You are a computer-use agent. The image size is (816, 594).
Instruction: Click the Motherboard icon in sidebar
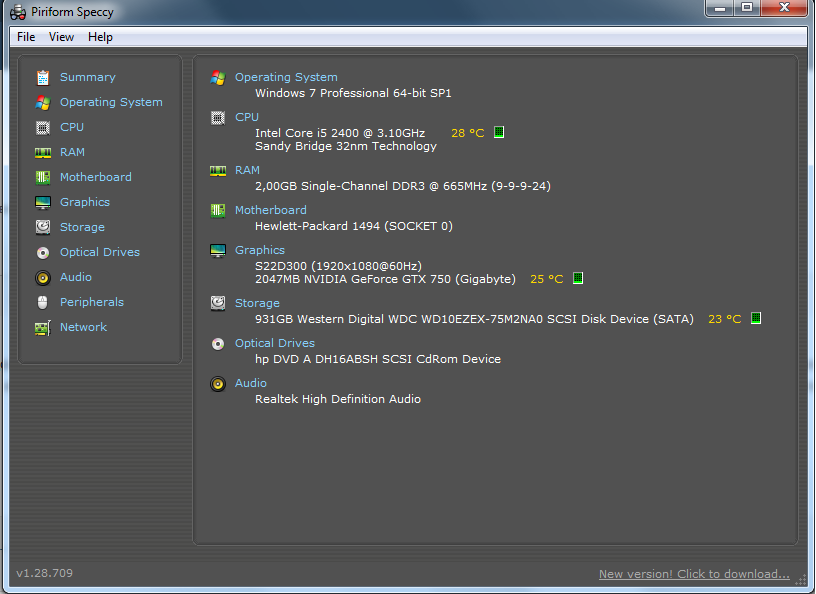43,178
